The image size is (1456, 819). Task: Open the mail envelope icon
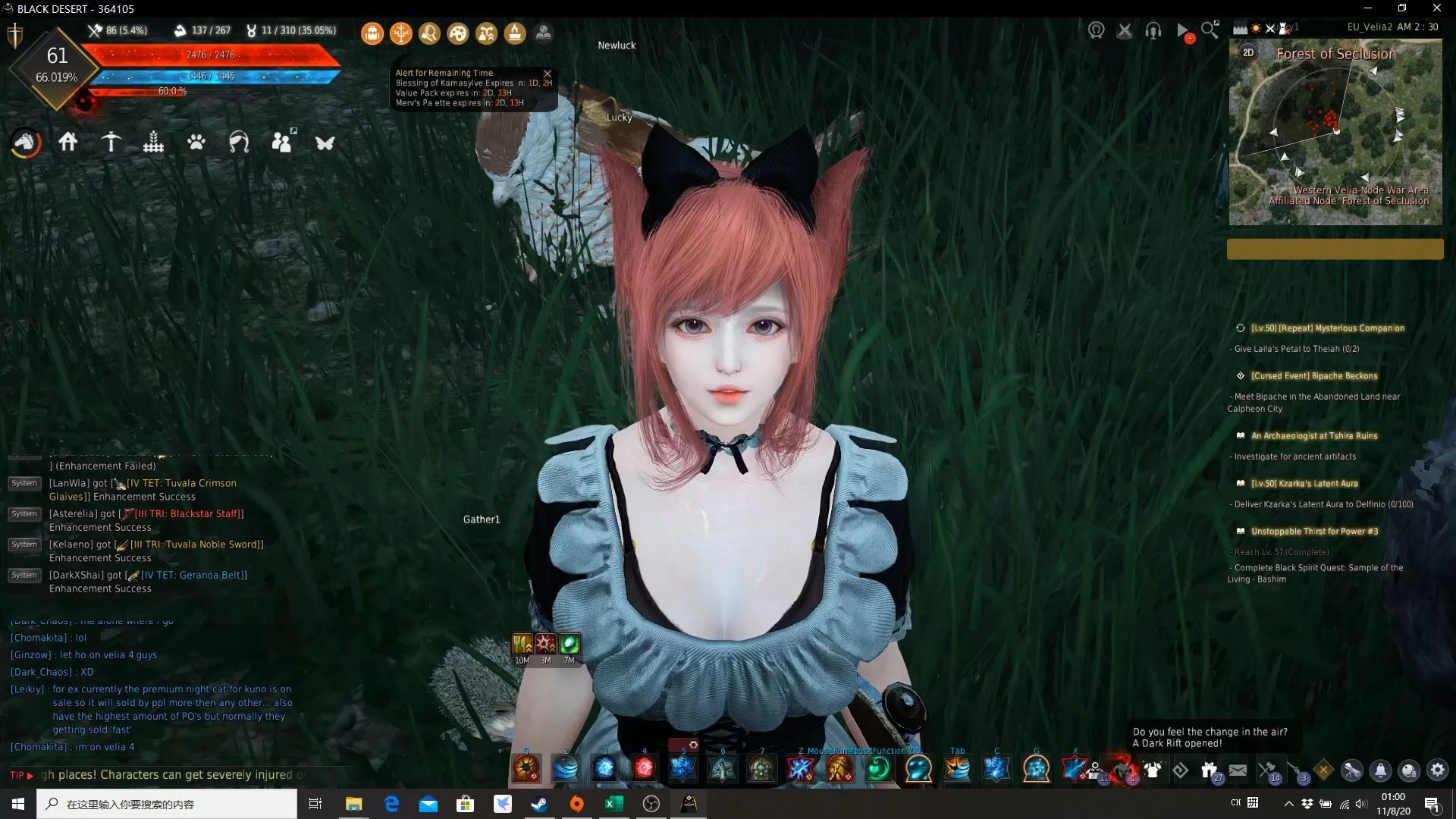tap(1238, 770)
